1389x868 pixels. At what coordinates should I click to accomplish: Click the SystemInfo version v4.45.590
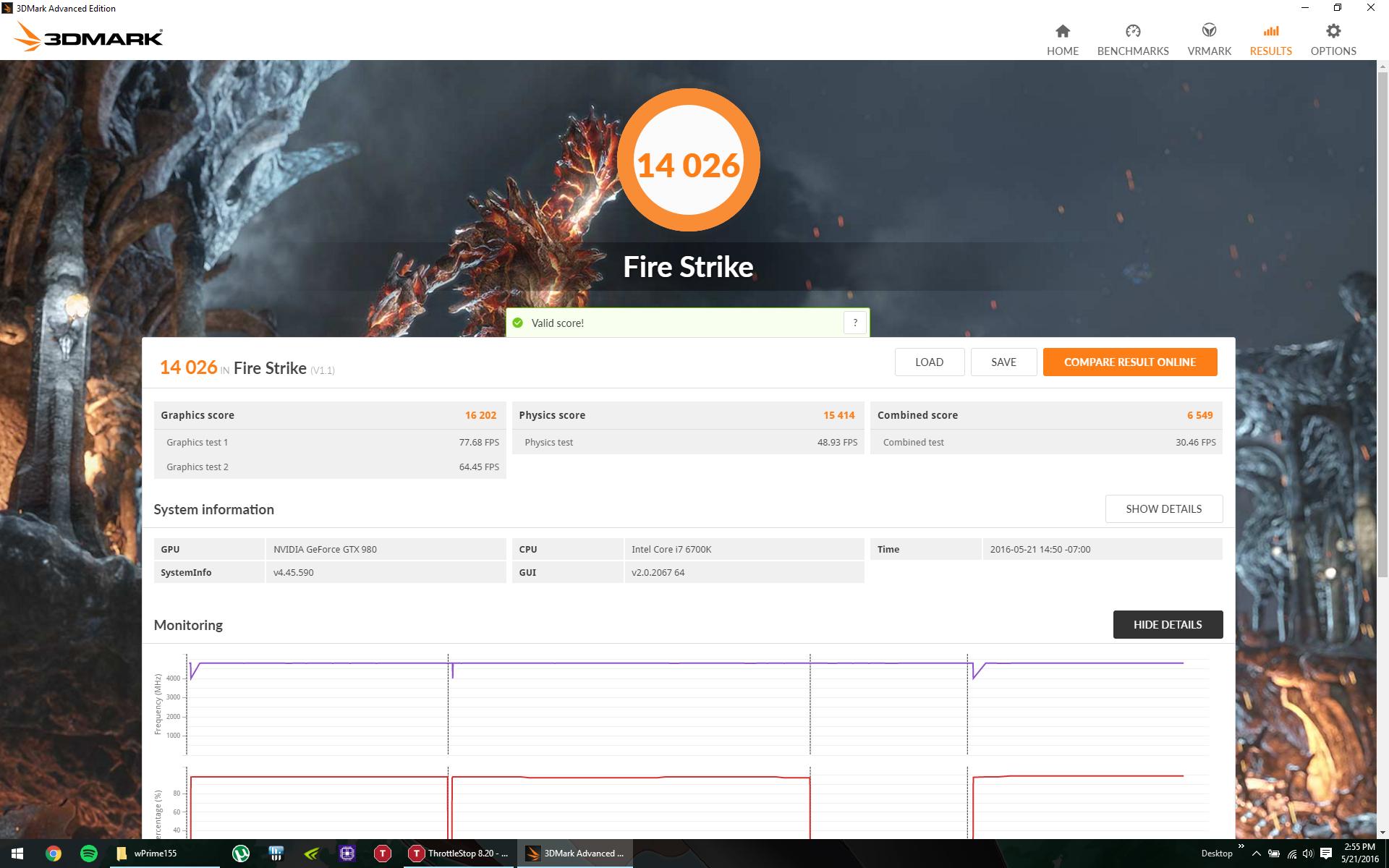tap(293, 572)
